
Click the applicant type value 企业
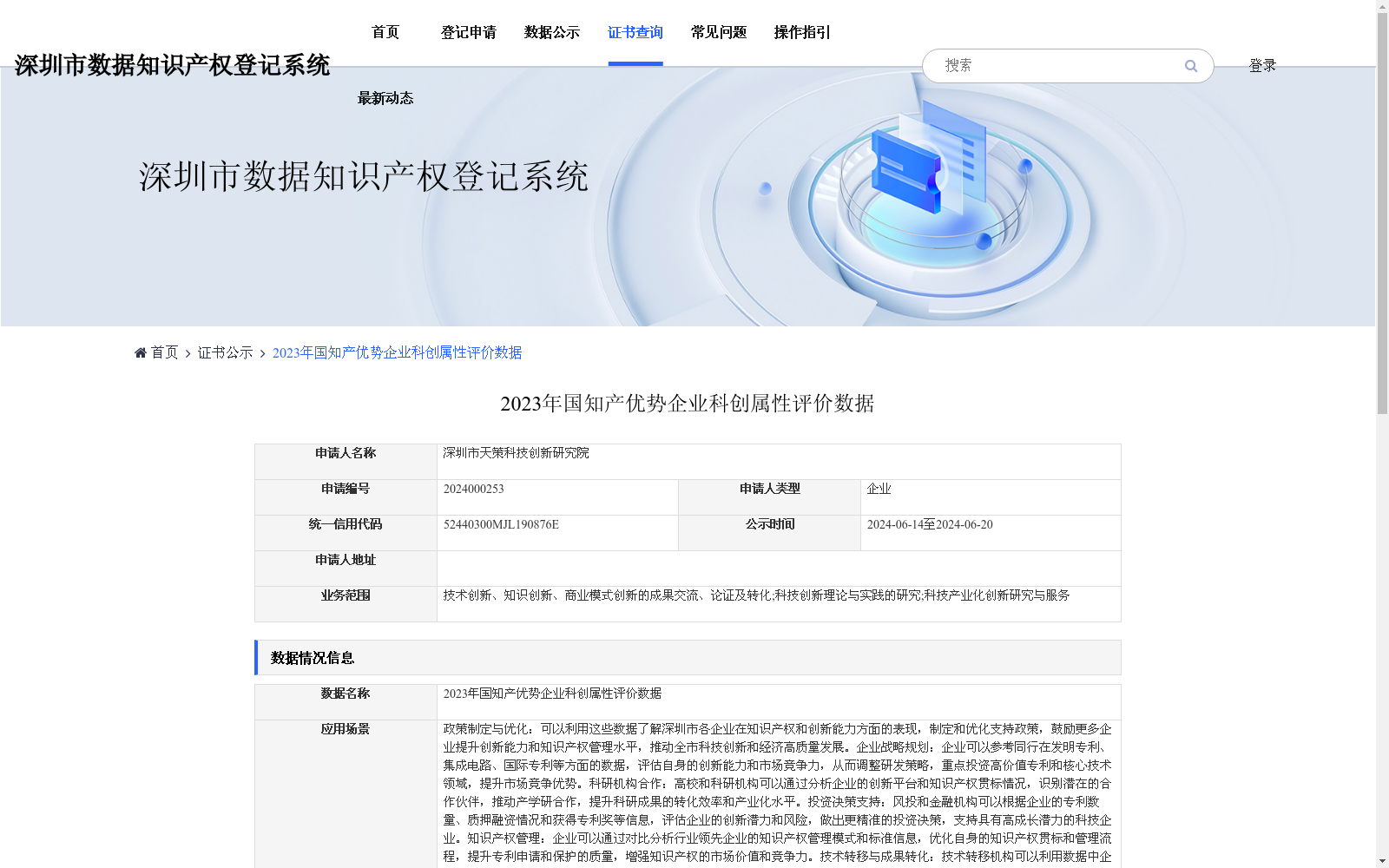(879, 489)
